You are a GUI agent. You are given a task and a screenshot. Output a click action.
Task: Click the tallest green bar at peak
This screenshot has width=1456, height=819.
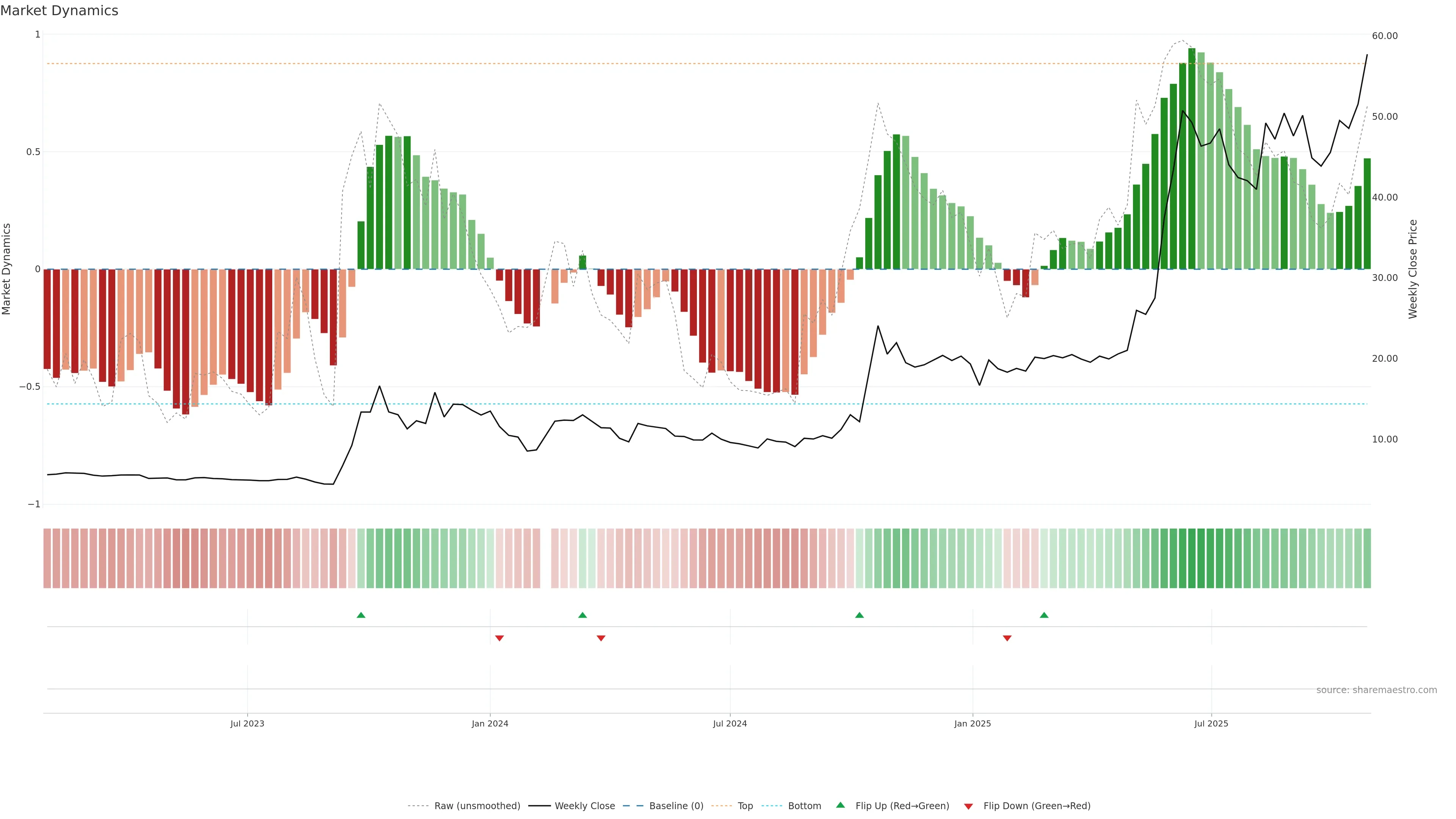click(1191, 158)
